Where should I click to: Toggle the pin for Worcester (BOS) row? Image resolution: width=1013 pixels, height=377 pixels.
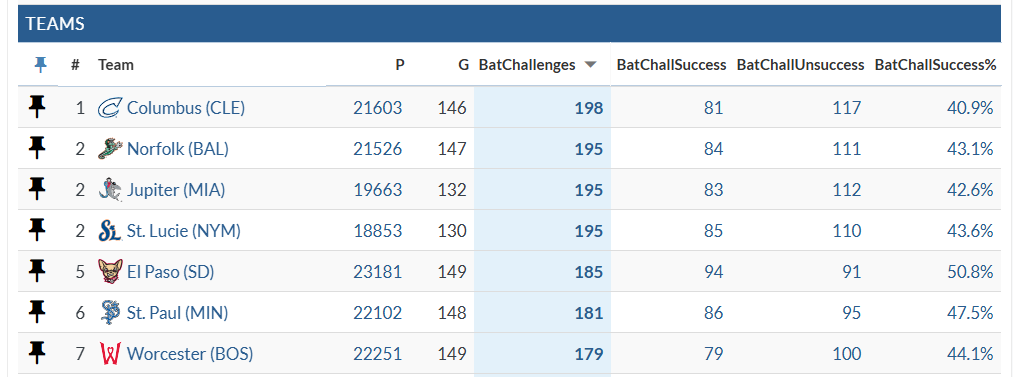37,353
